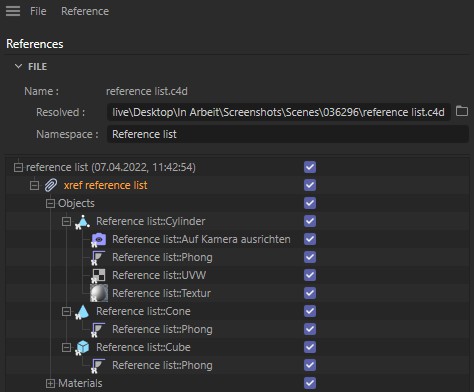This screenshot has width=474, height=392.
Task: Collapse the Reference list::Cone node
Action: click(x=66, y=311)
